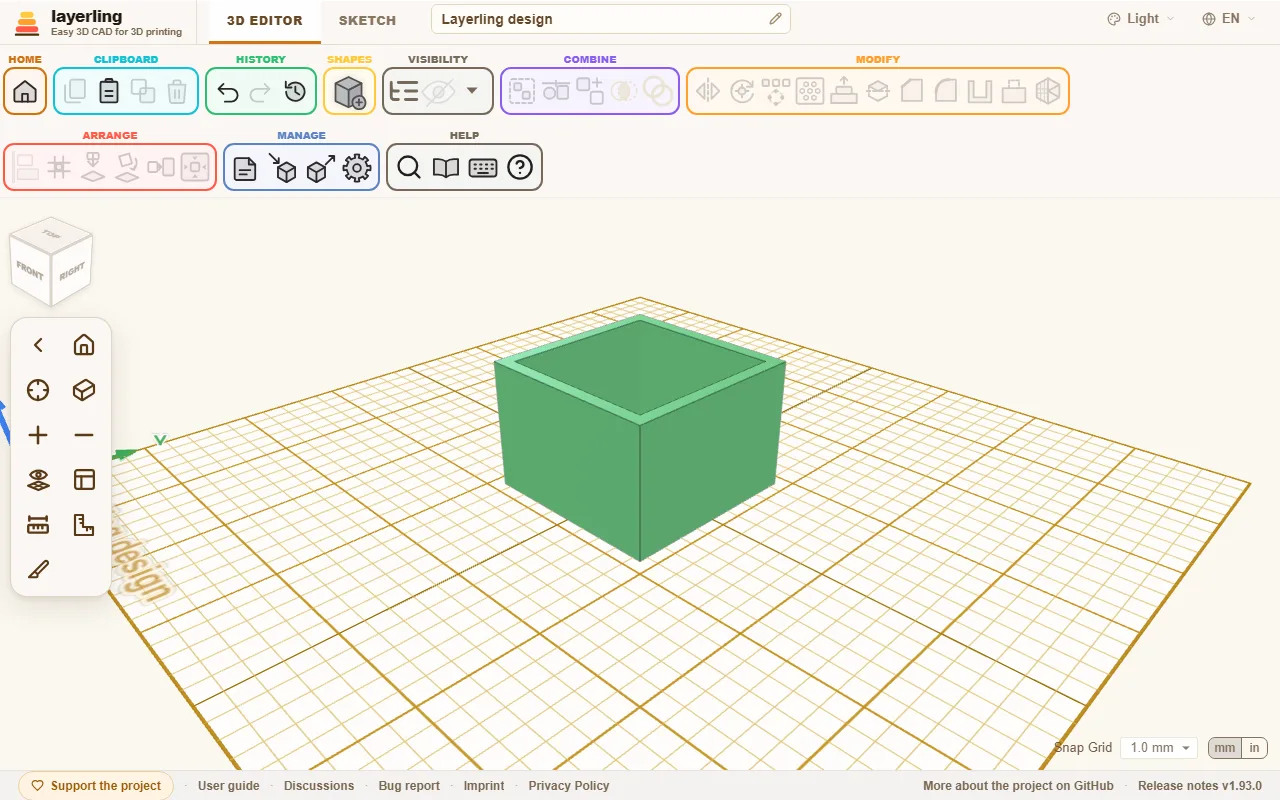This screenshot has height=800, width=1280.
Task: Open the import into design icon
Action: pyautogui.click(x=284, y=168)
